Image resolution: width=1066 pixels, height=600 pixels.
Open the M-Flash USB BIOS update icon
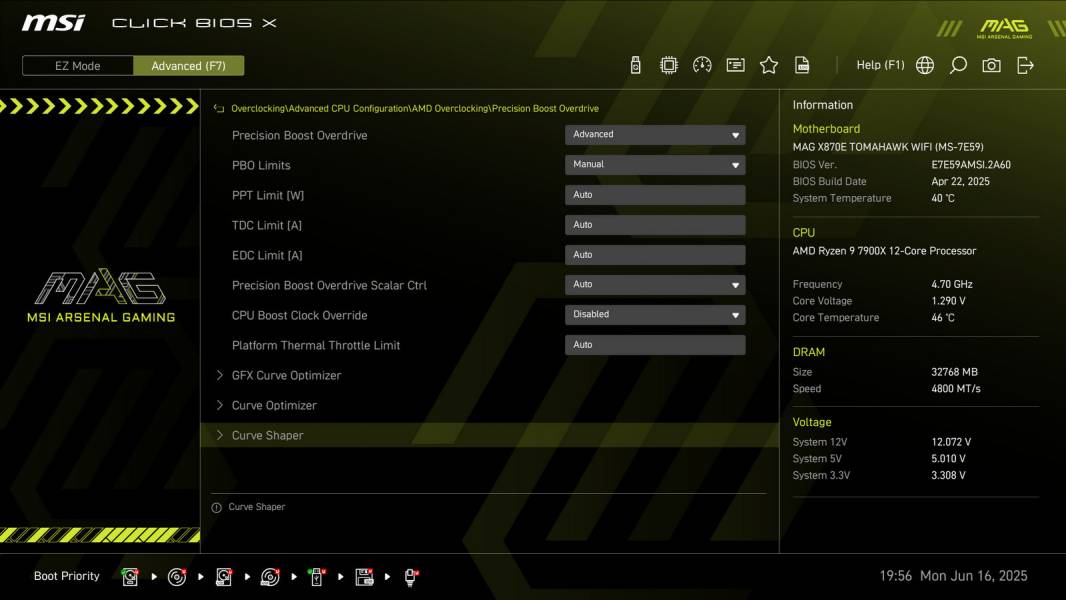(x=635, y=65)
